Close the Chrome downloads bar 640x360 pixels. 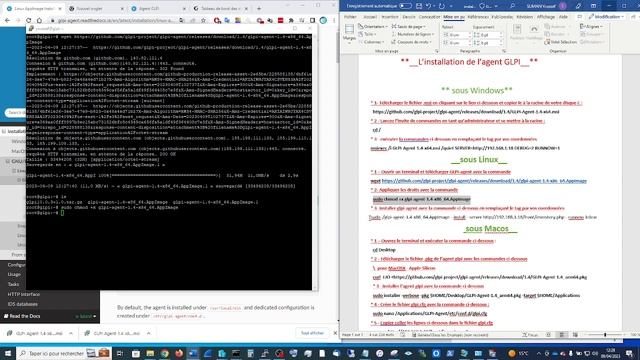click(x=336, y=333)
